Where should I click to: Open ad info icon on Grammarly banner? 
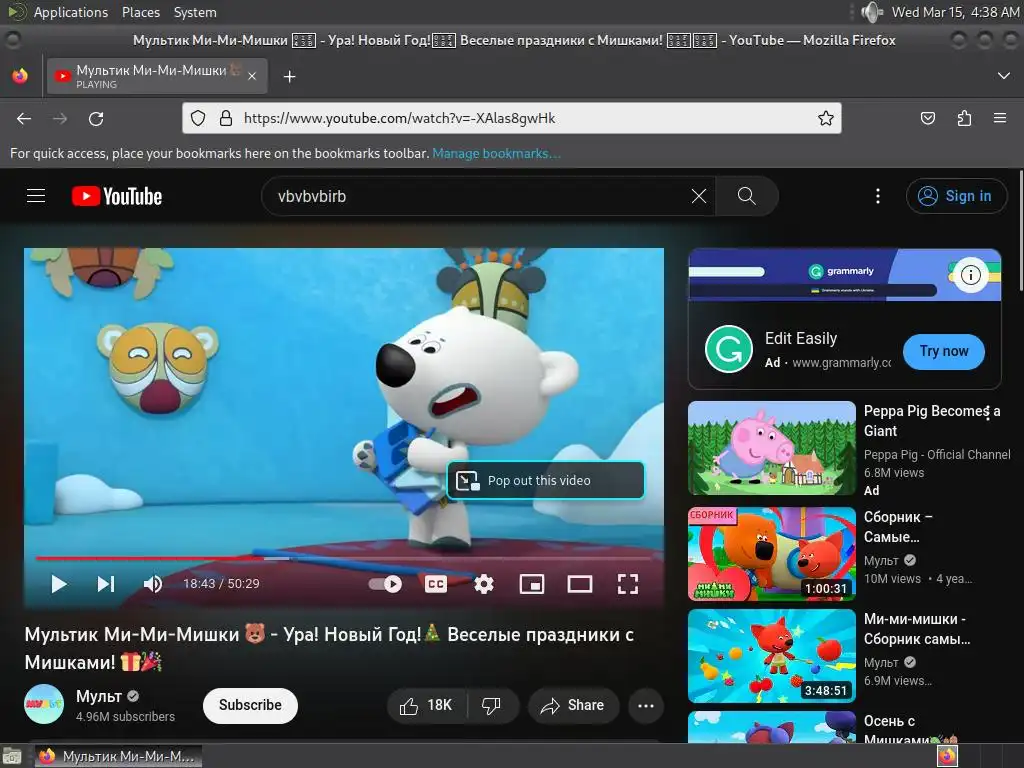970,275
